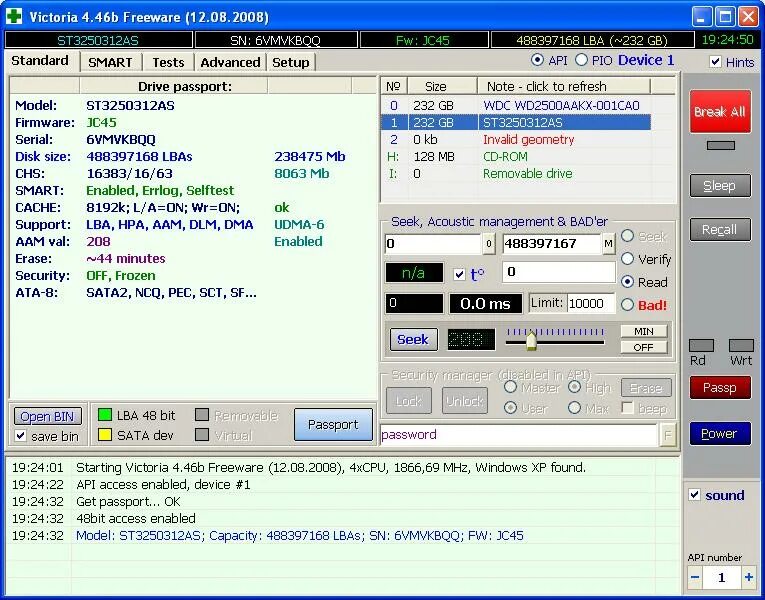Viewport: 765px width, 600px height.
Task: Select device 0 WDC WD2500AAKX-001CA0
Action: pos(516,105)
